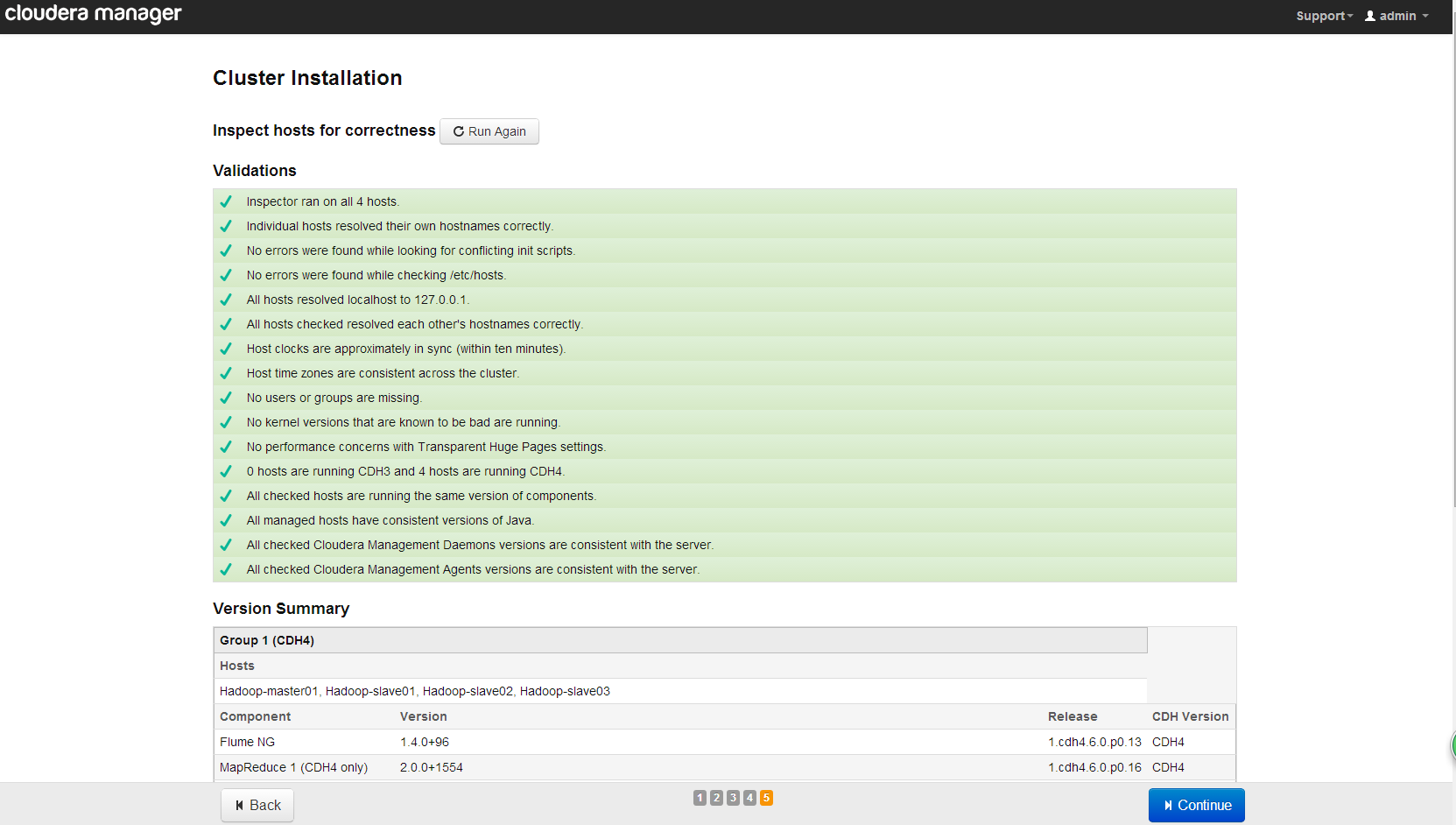Click checkmark for Inspector ran on all hosts

[226, 201]
